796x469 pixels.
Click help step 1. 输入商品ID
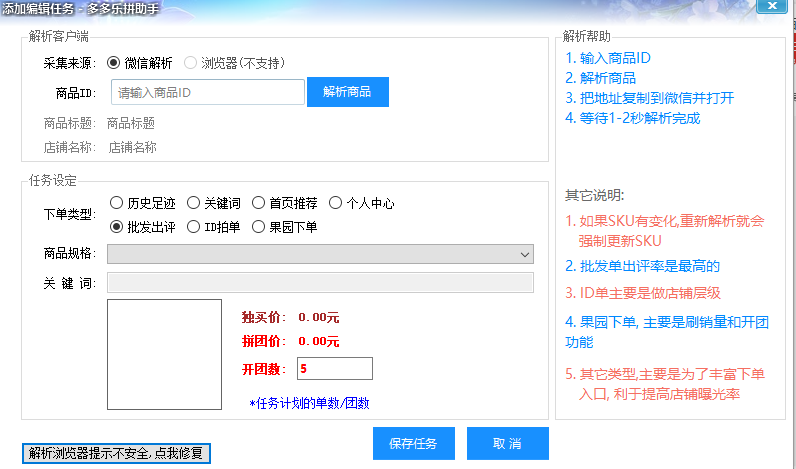(x=608, y=58)
